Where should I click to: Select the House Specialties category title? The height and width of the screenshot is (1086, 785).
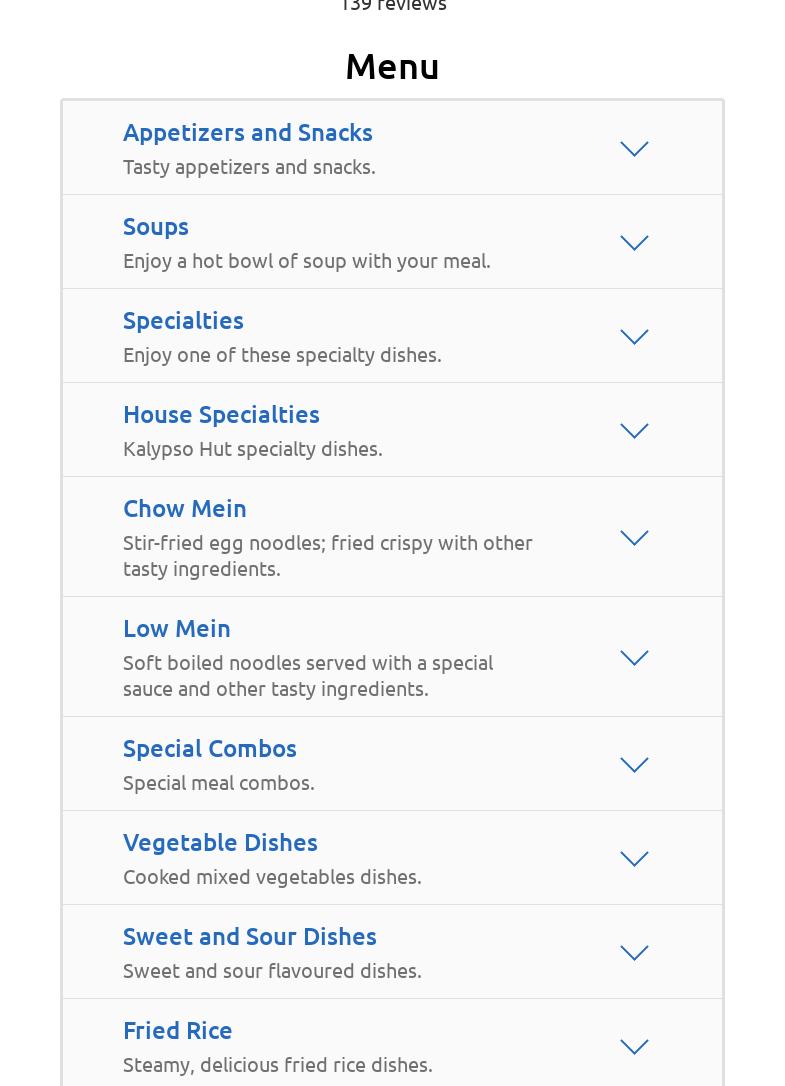click(222, 415)
